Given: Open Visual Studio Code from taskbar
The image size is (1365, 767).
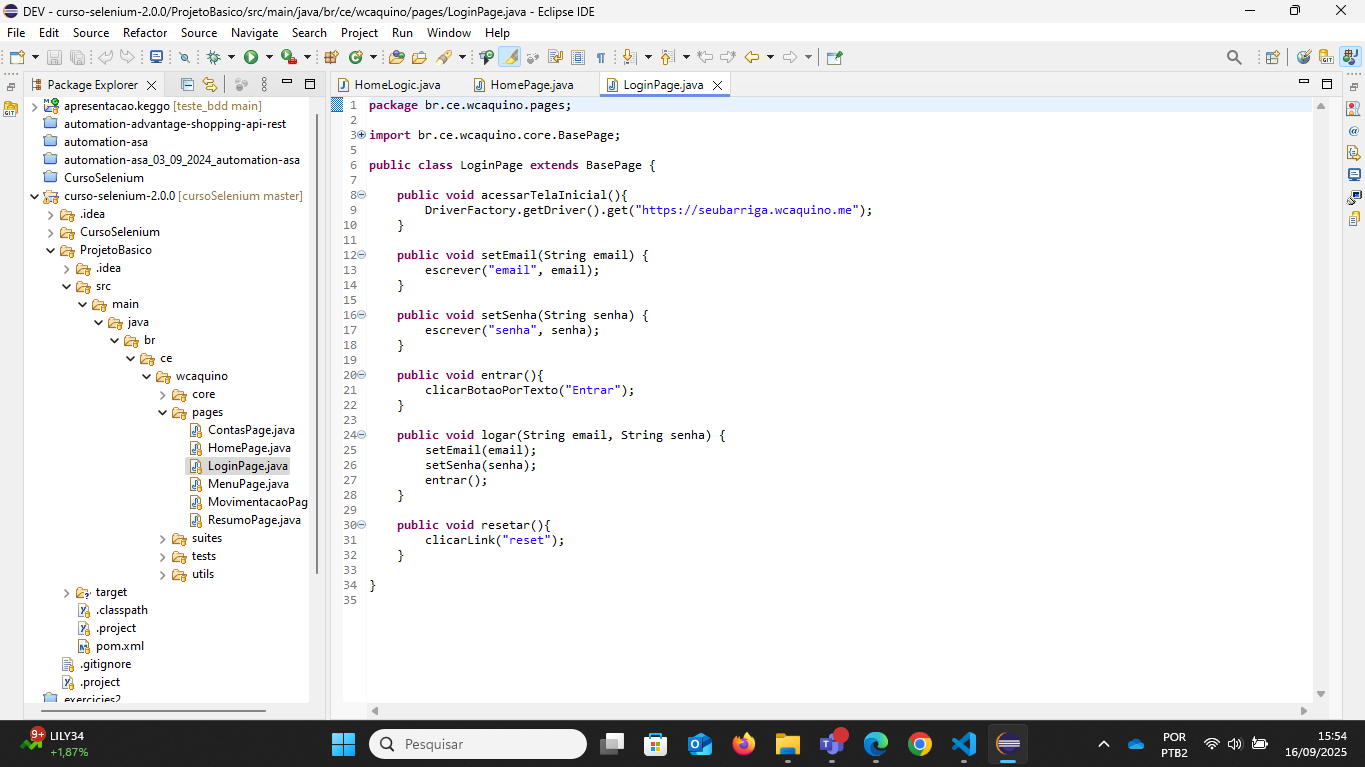Looking at the screenshot, I should 963,744.
